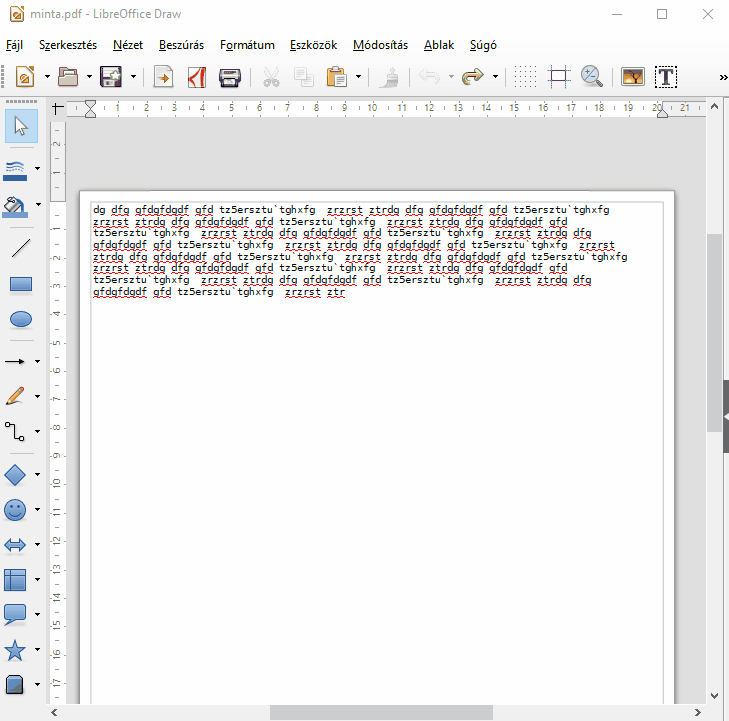Choose the Rectangle shape tool
Screen dimensions: 729x721
[21, 285]
